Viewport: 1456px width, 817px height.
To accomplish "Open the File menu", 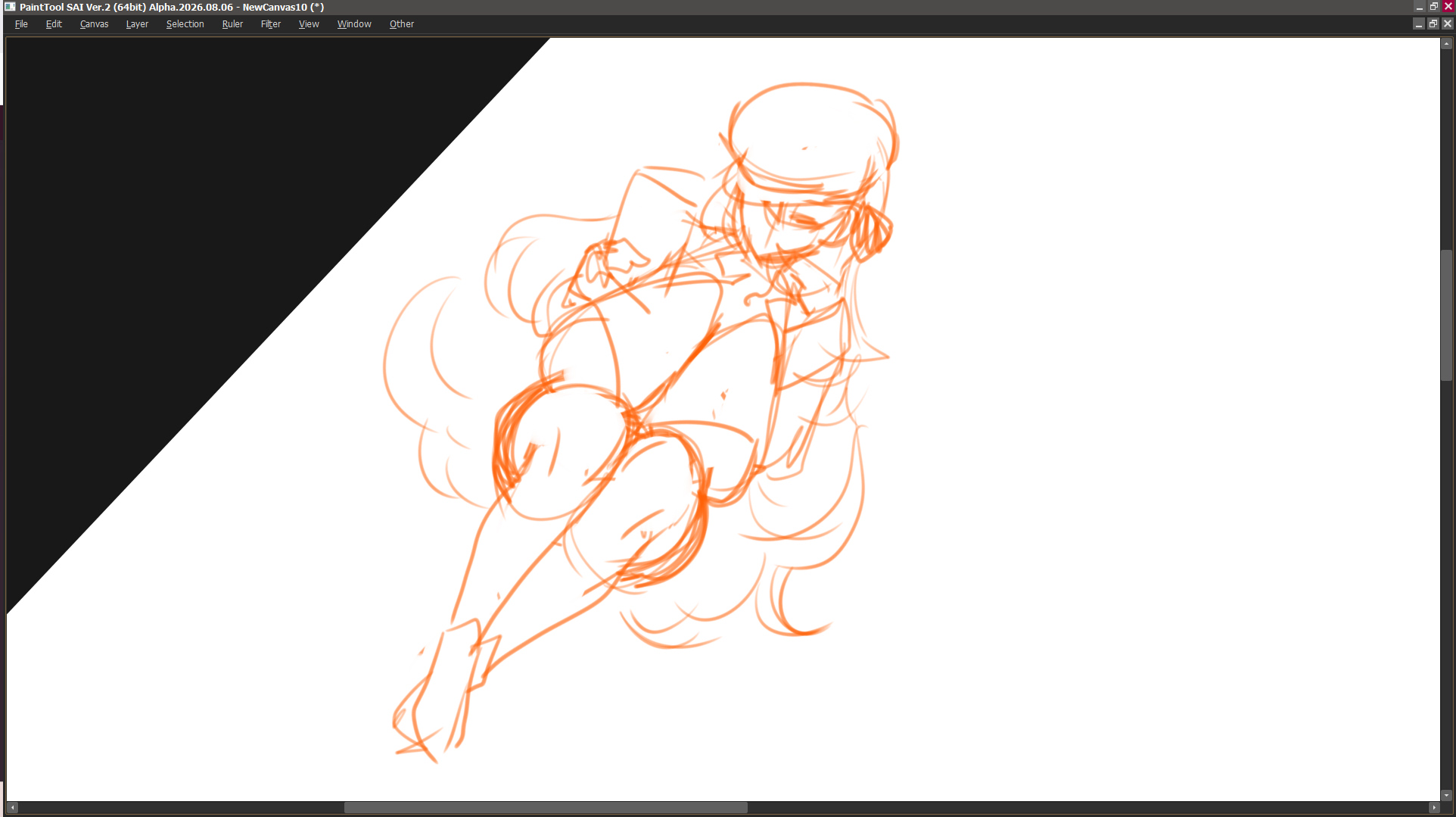I will 21,24.
